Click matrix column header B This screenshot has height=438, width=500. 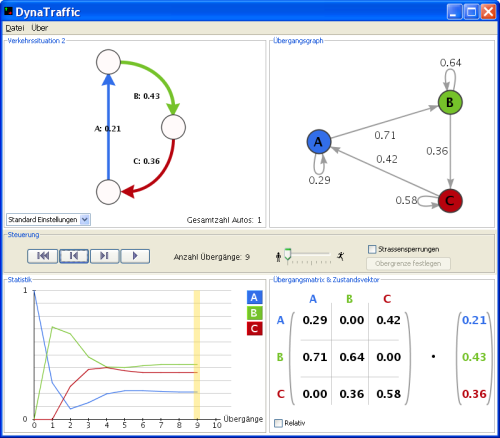tap(349, 299)
